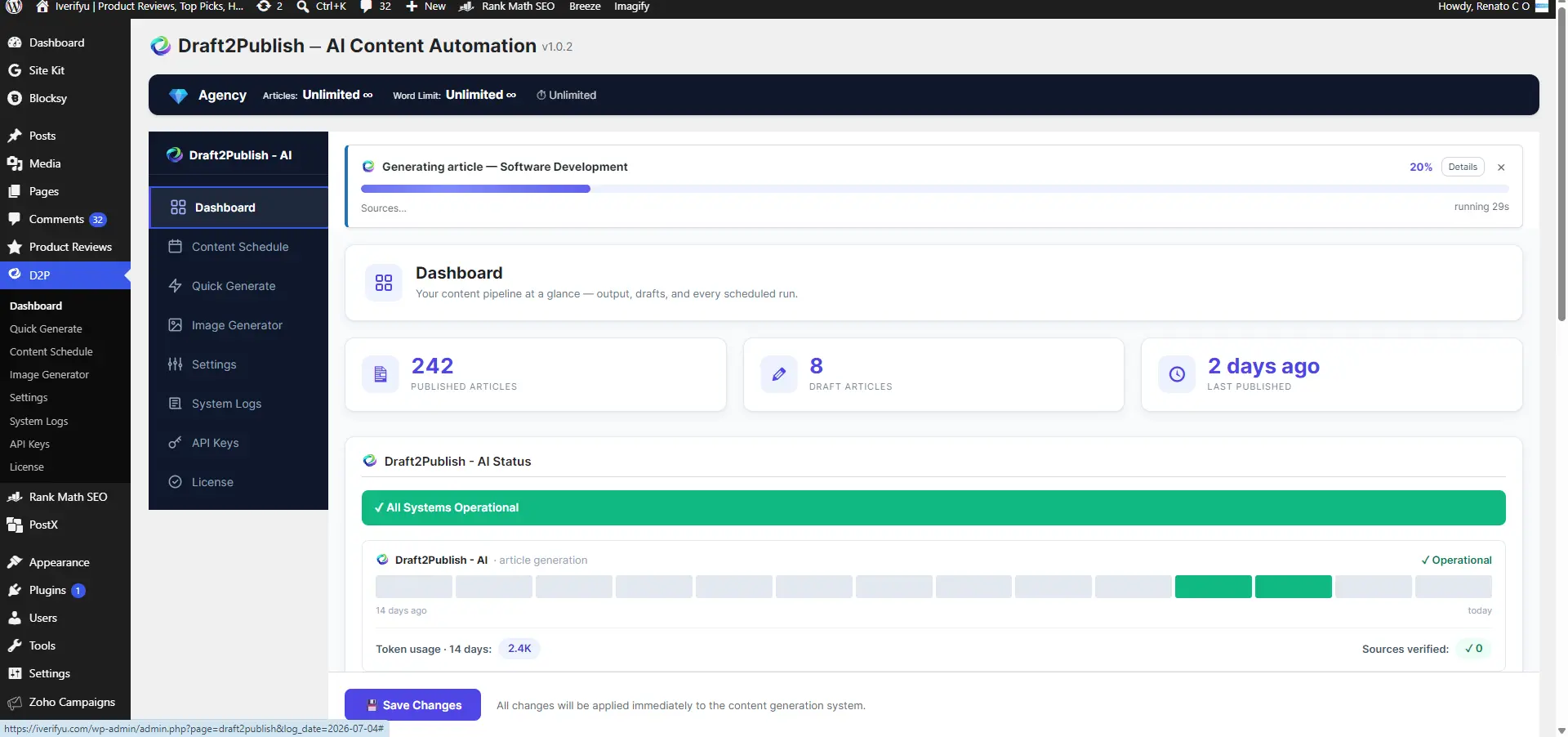The width and height of the screenshot is (1568, 737).
Task: Open Rank Math SEO in the admin bar
Action: click(507, 7)
